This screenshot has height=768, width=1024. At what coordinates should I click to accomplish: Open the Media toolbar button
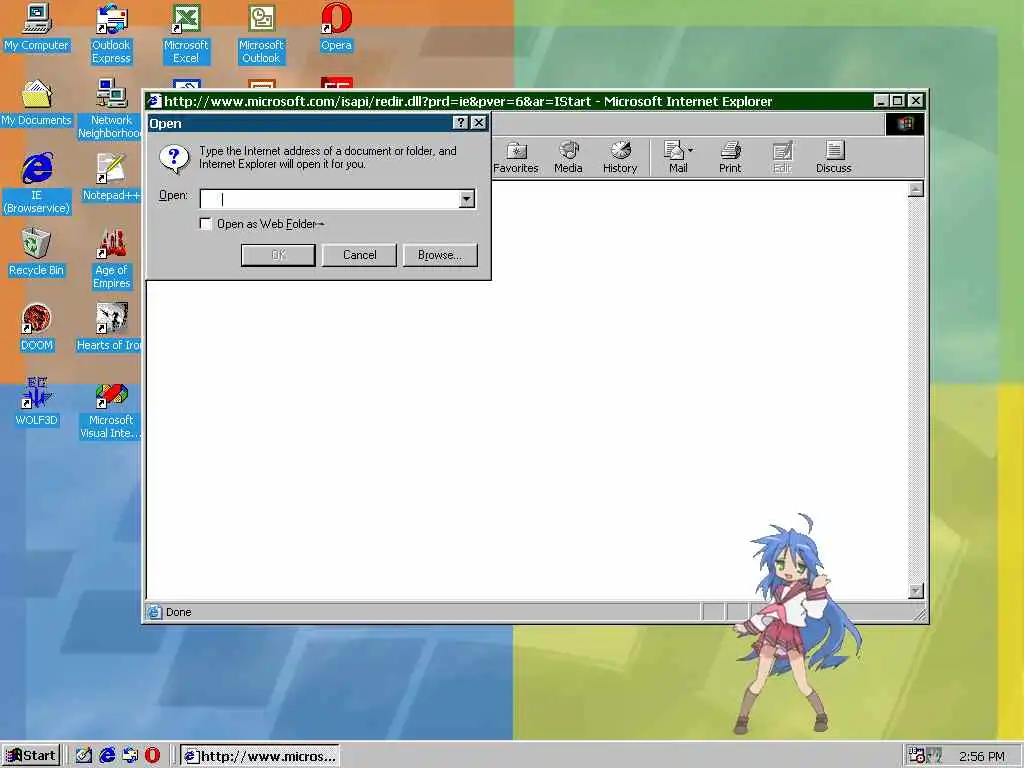(568, 157)
